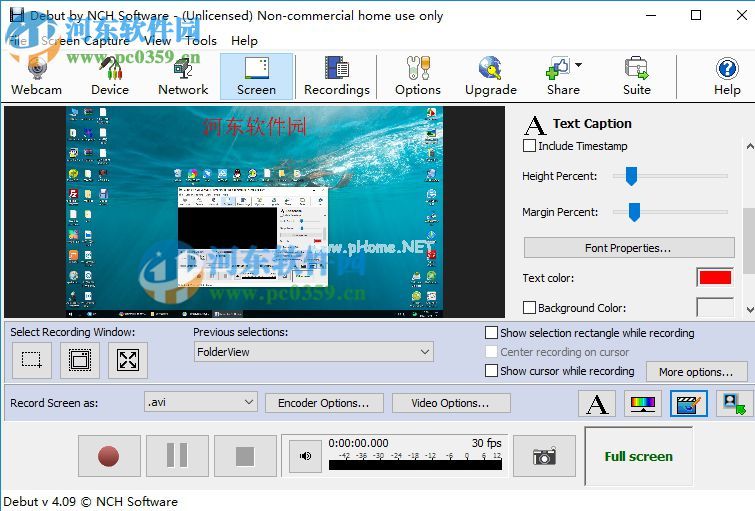Click the video effects clapperboard icon
Screen dimensions: 755x511
coord(689,404)
